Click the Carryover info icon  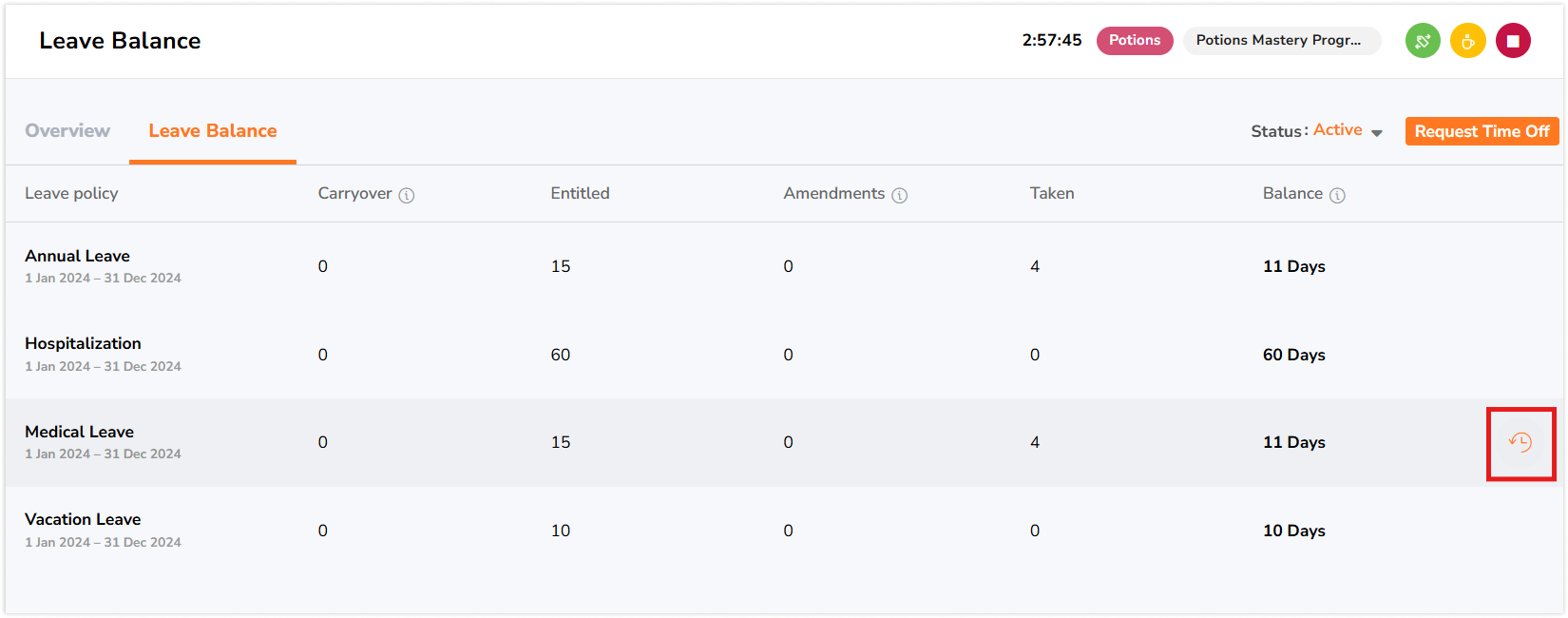pos(407,195)
